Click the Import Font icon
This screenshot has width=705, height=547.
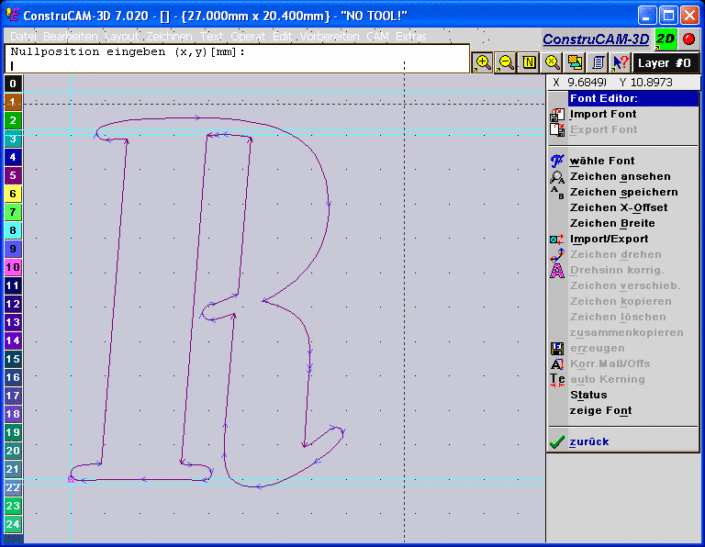point(557,115)
